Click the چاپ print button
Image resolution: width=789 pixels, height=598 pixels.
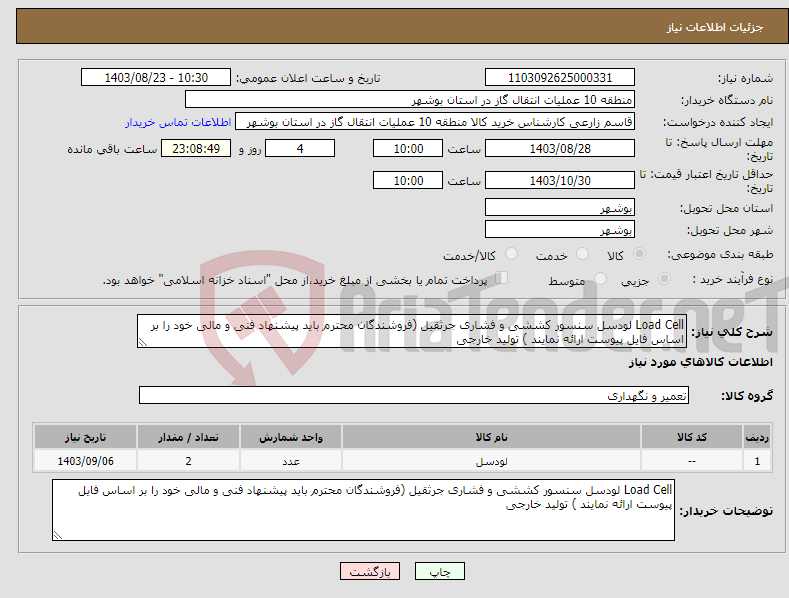tap(440, 571)
